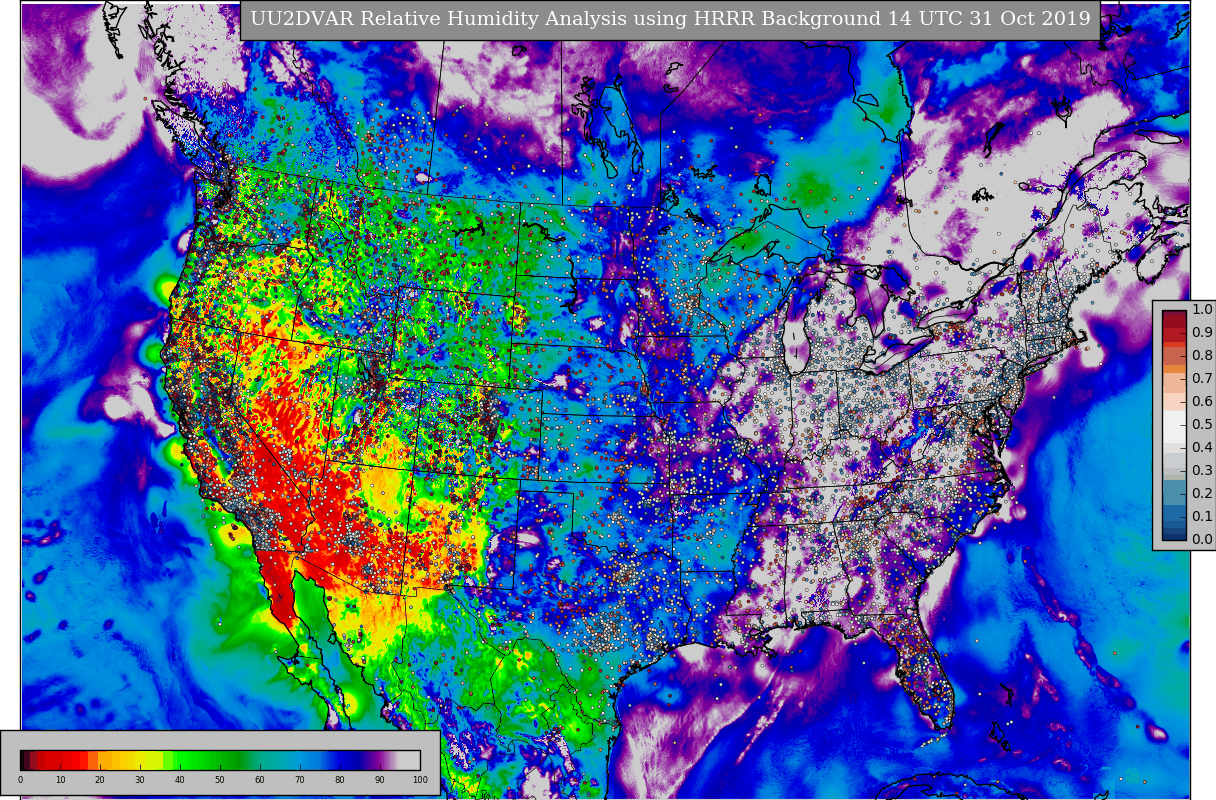Select the 0.2 label on the right colorbar
This screenshot has height=800, width=1216.
coord(1202,494)
